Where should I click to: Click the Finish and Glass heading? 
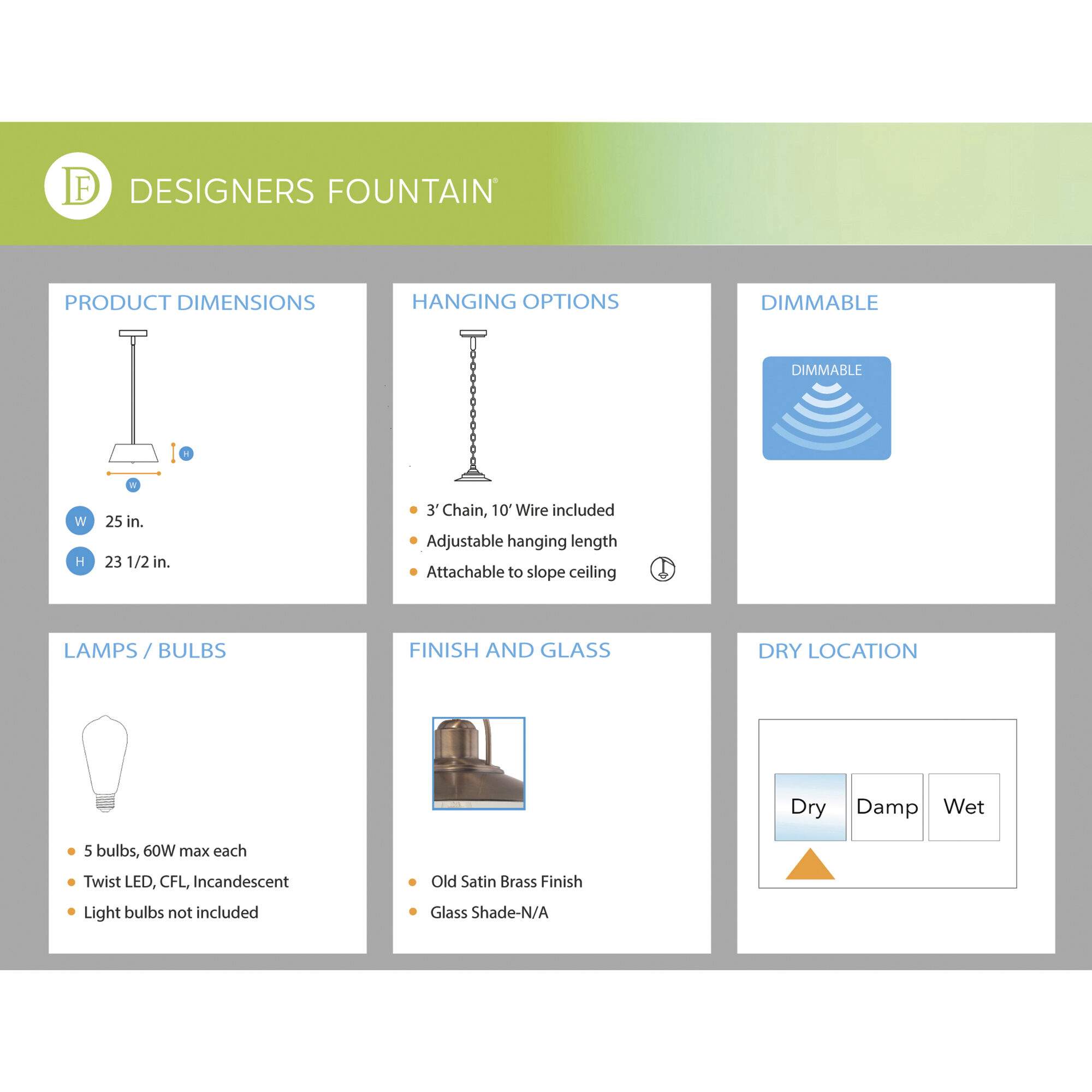(509, 650)
